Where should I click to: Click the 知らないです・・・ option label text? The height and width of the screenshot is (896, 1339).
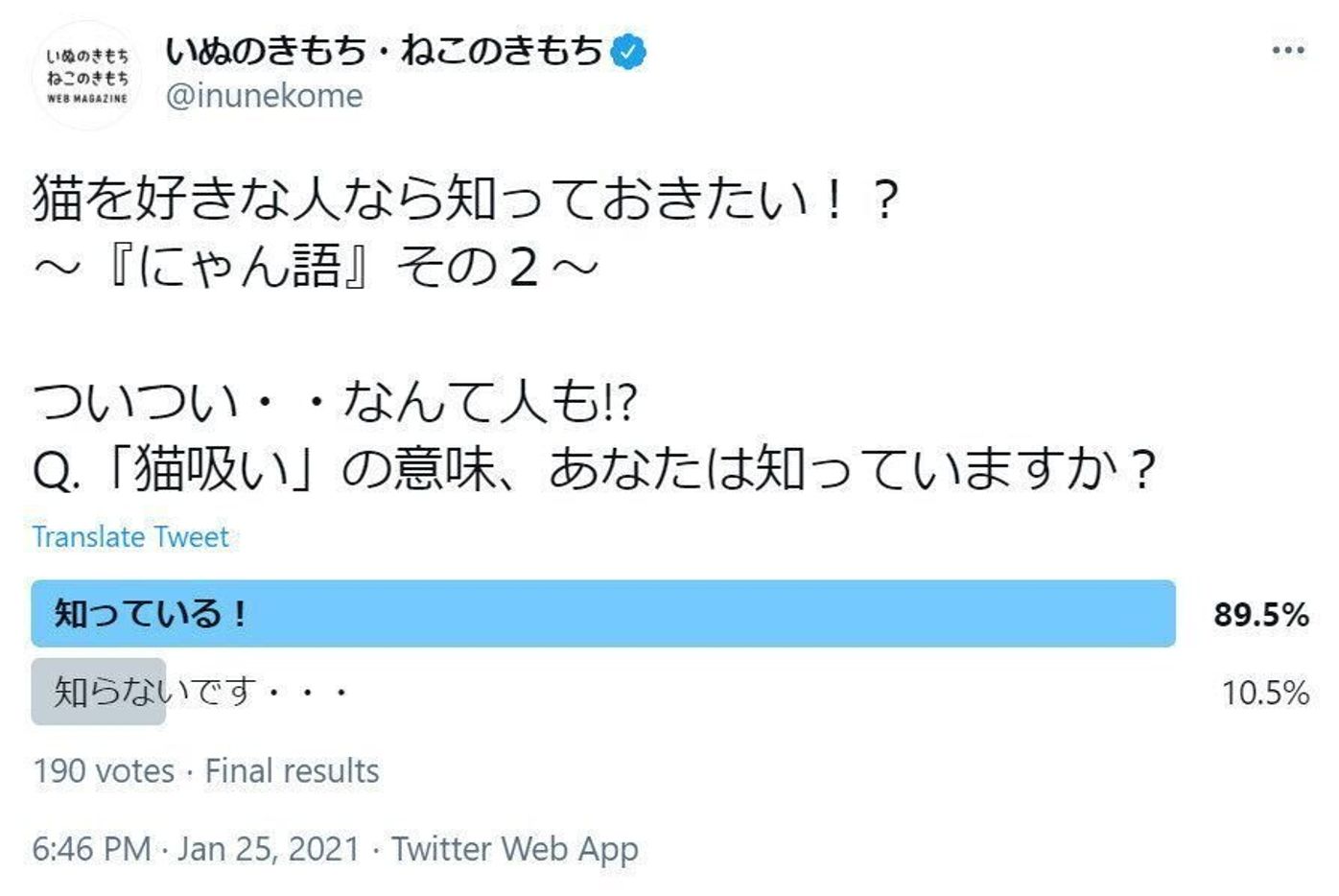[x=200, y=692]
